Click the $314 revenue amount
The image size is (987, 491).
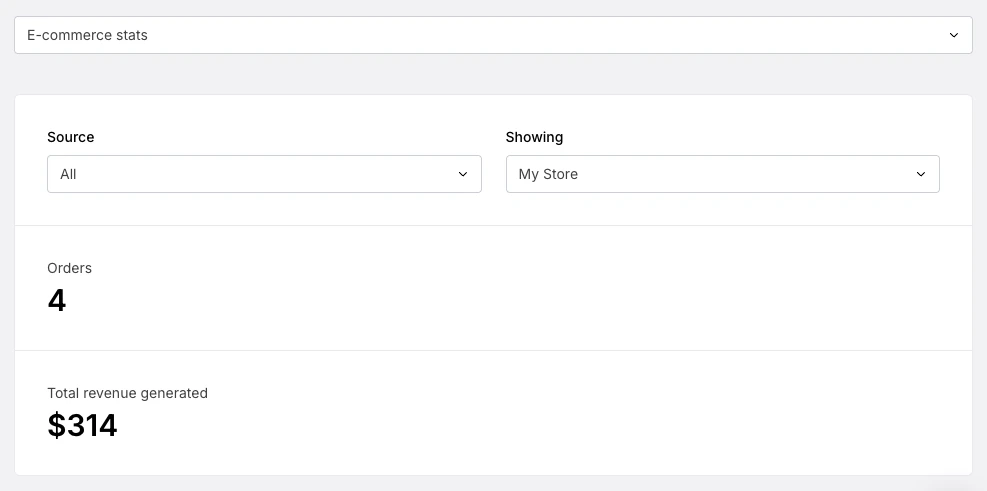82,426
